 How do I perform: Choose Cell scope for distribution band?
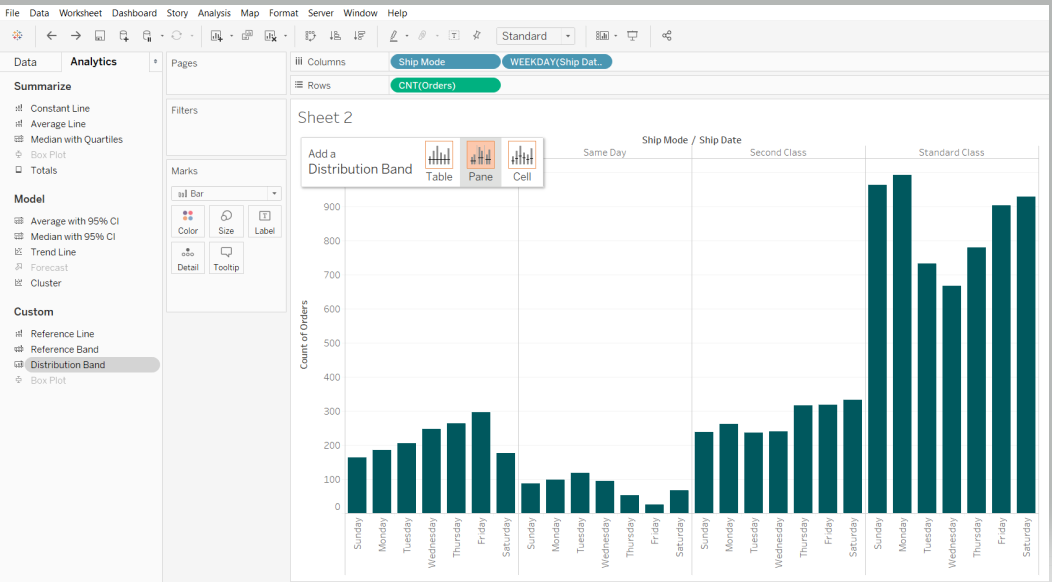click(522, 161)
